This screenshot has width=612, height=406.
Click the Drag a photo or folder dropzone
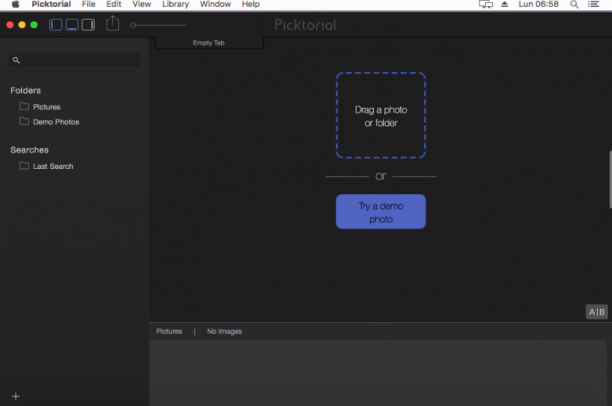click(381, 116)
